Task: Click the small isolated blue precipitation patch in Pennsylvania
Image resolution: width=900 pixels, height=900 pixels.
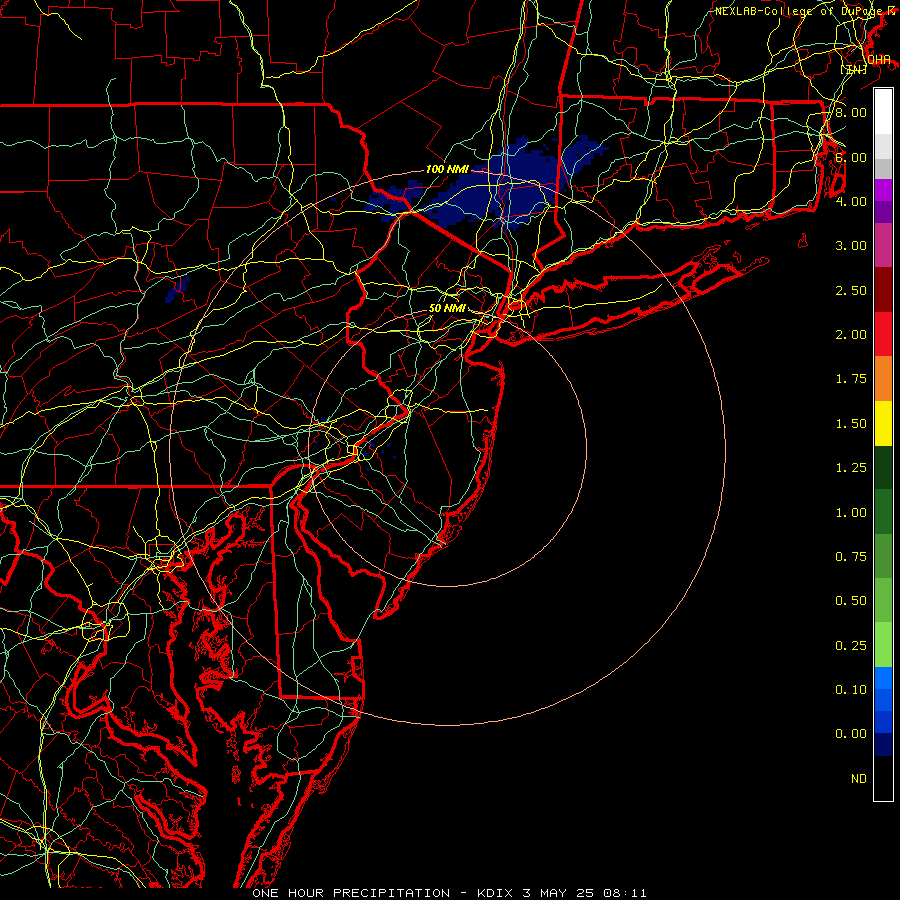Action: click(x=177, y=289)
